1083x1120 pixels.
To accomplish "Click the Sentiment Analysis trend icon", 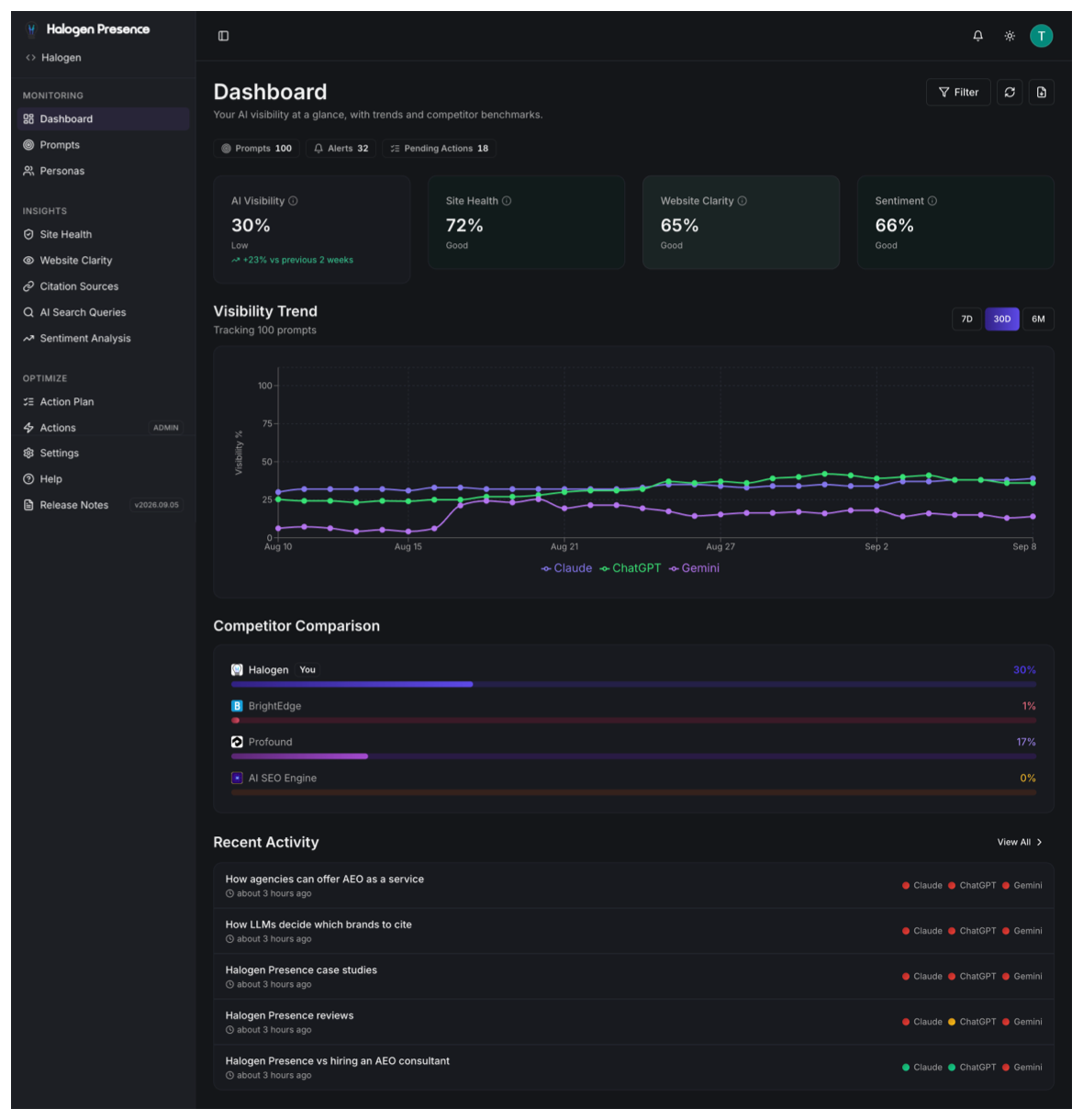I will click(x=28, y=339).
